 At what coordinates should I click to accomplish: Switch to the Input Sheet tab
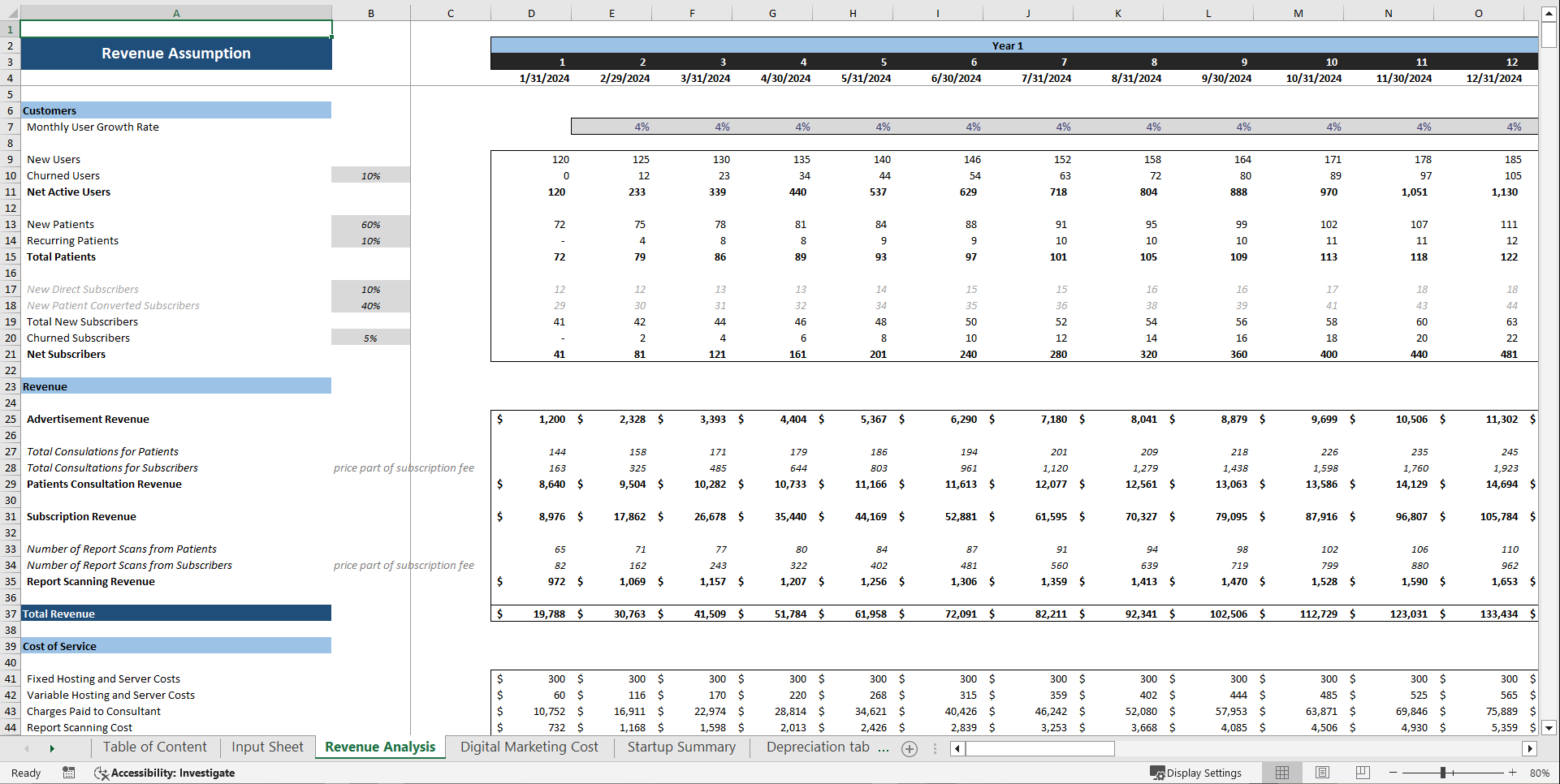[x=267, y=747]
